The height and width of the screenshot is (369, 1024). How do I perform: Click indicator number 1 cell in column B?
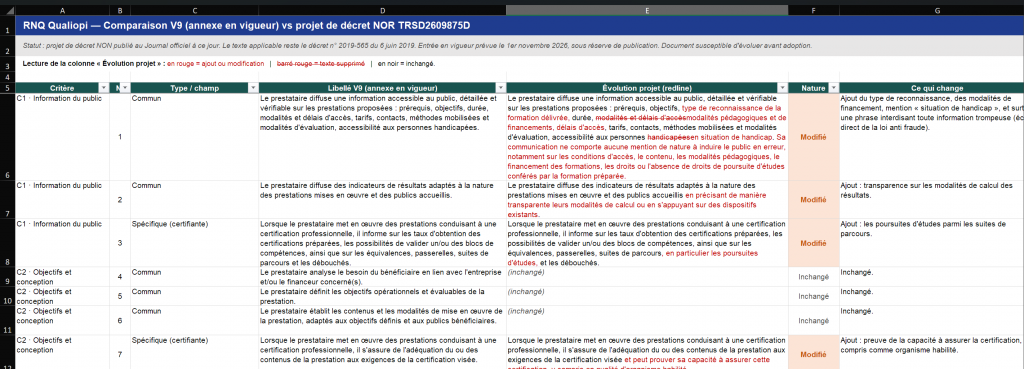click(x=120, y=137)
